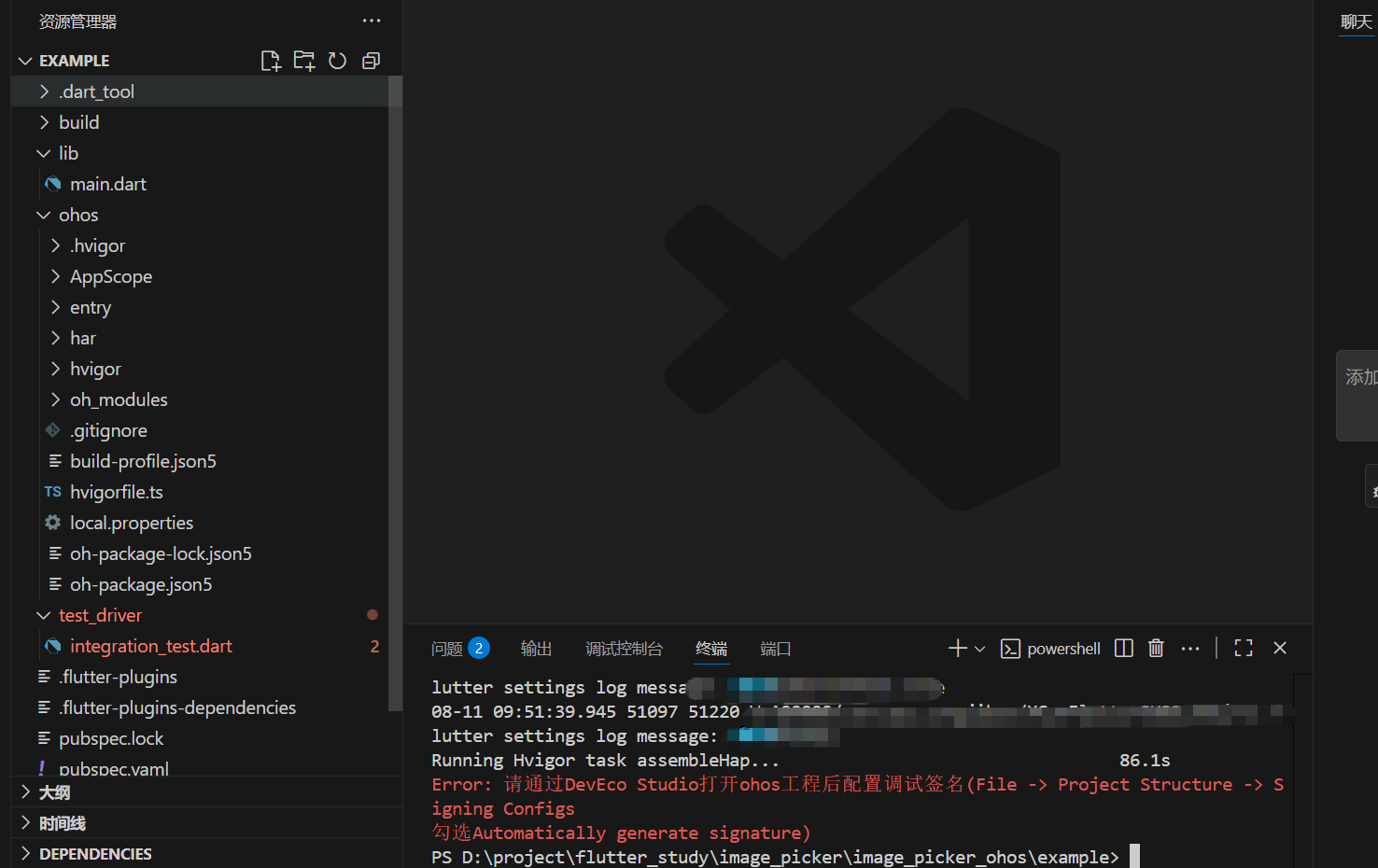The width and height of the screenshot is (1378, 868).
Task: Expand the DEPENDENCIES section
Action: [x=206, y=854]
